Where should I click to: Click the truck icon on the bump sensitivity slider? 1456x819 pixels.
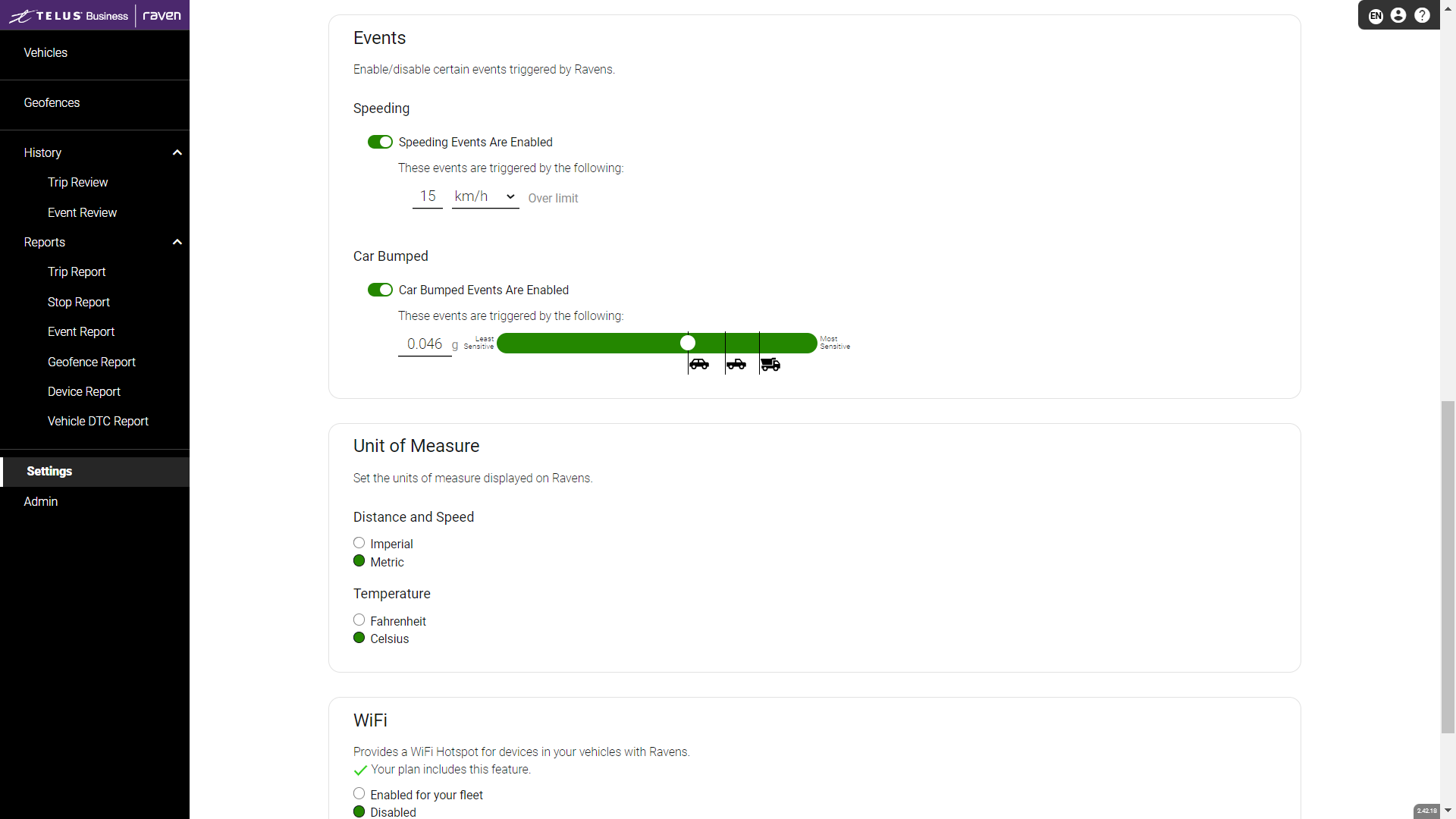[771, 364]
